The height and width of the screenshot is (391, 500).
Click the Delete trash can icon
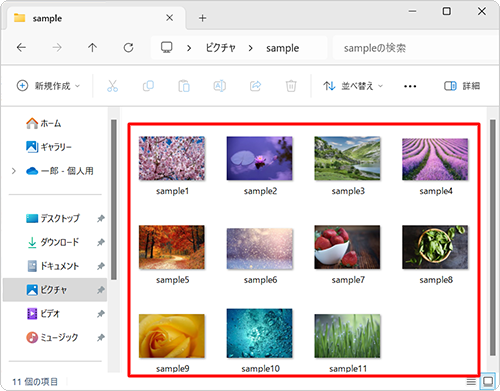coord(291,86)
